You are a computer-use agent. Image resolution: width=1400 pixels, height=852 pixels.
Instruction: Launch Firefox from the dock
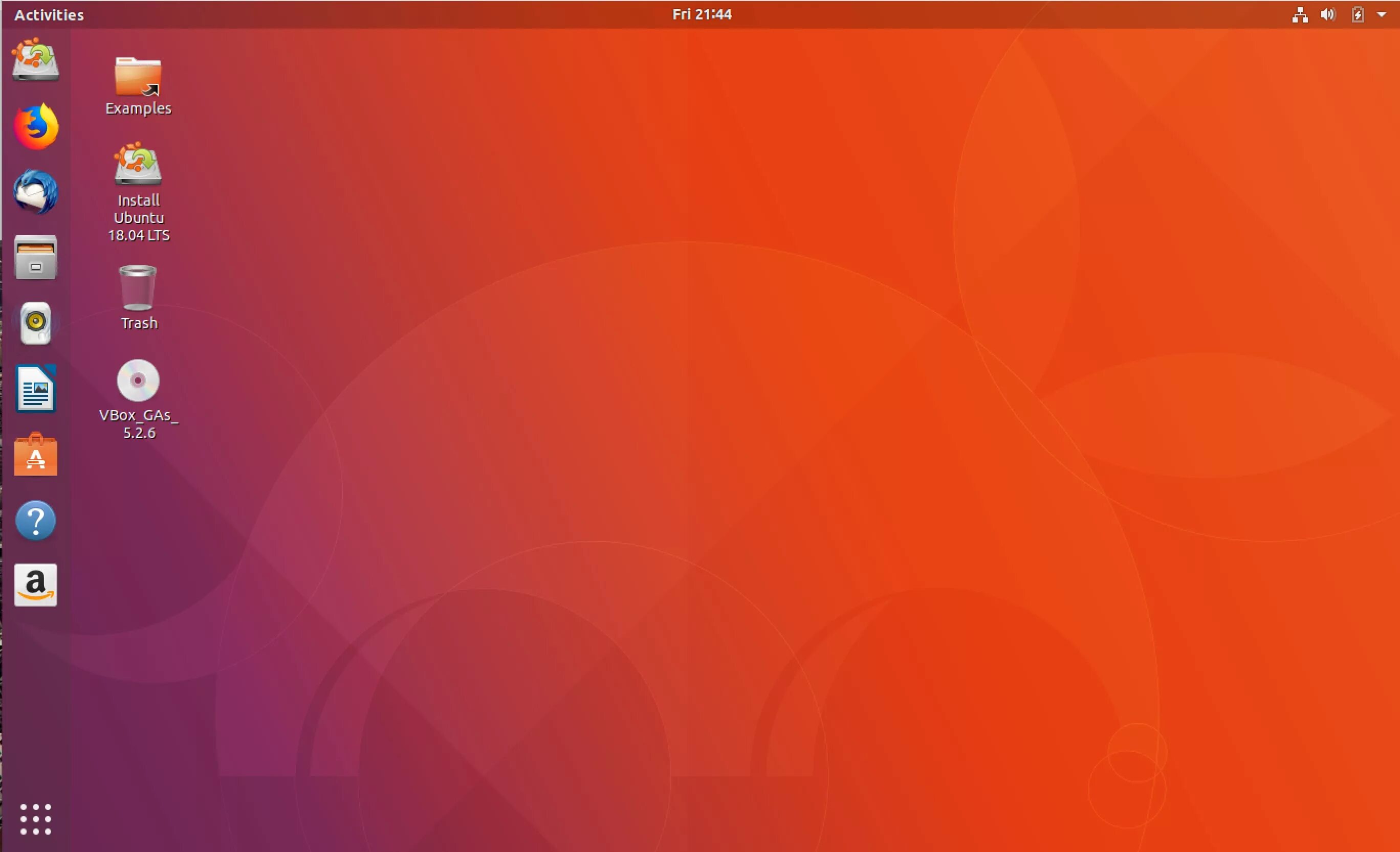(36, 126)
